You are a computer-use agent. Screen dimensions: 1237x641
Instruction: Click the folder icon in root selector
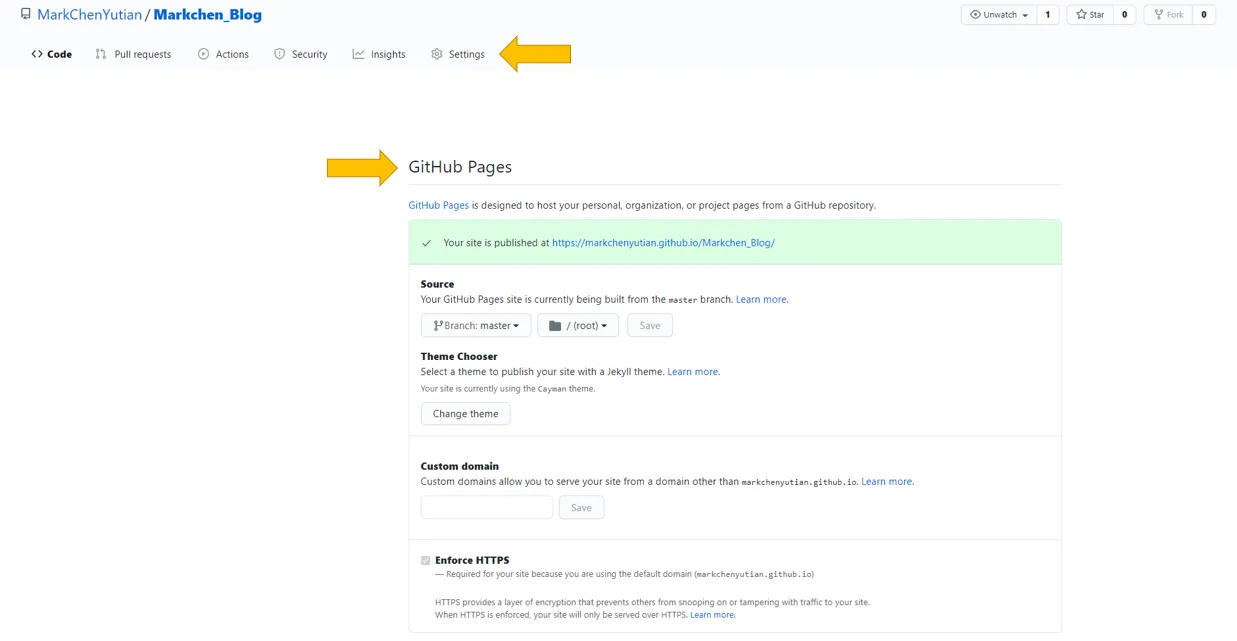(555, 326)
